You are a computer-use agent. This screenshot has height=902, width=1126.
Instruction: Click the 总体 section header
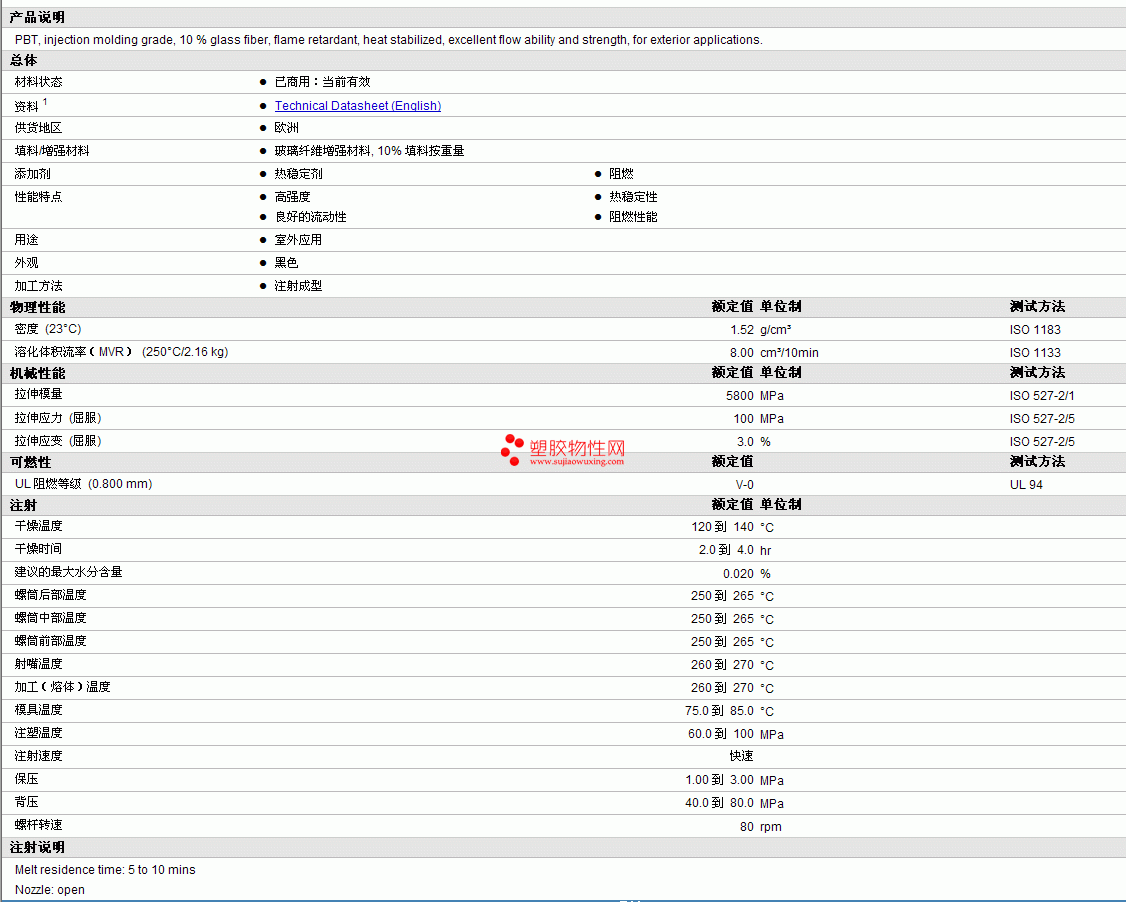click(x=24, y=60)
